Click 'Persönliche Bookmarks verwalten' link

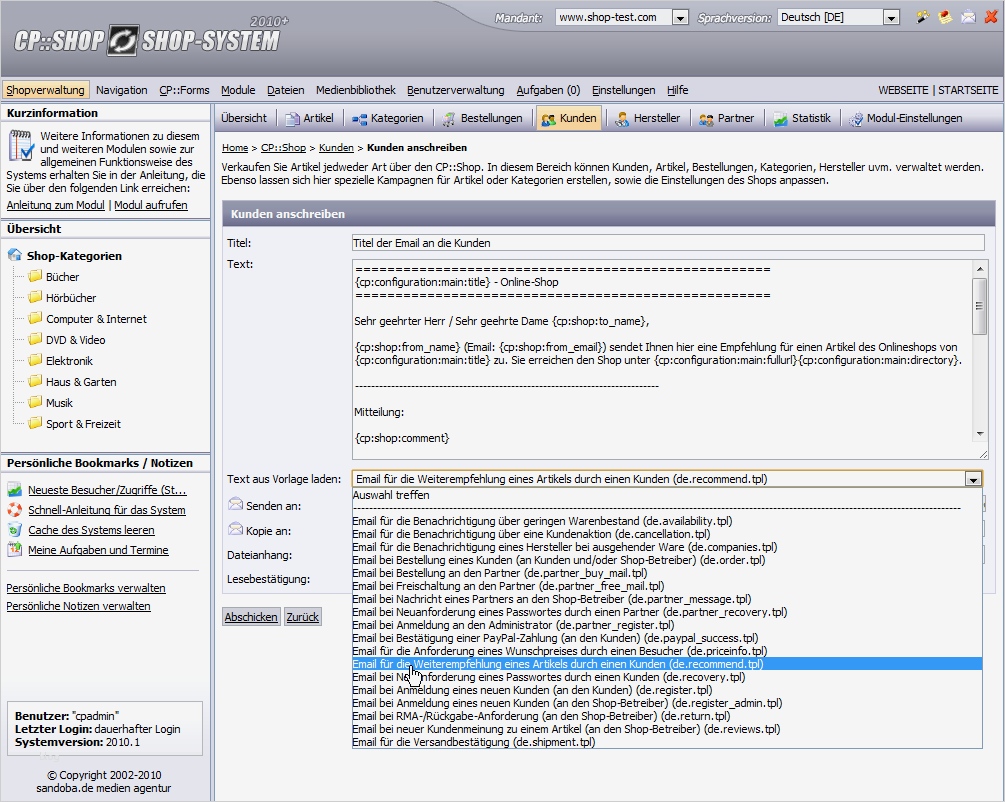point(86,588)
